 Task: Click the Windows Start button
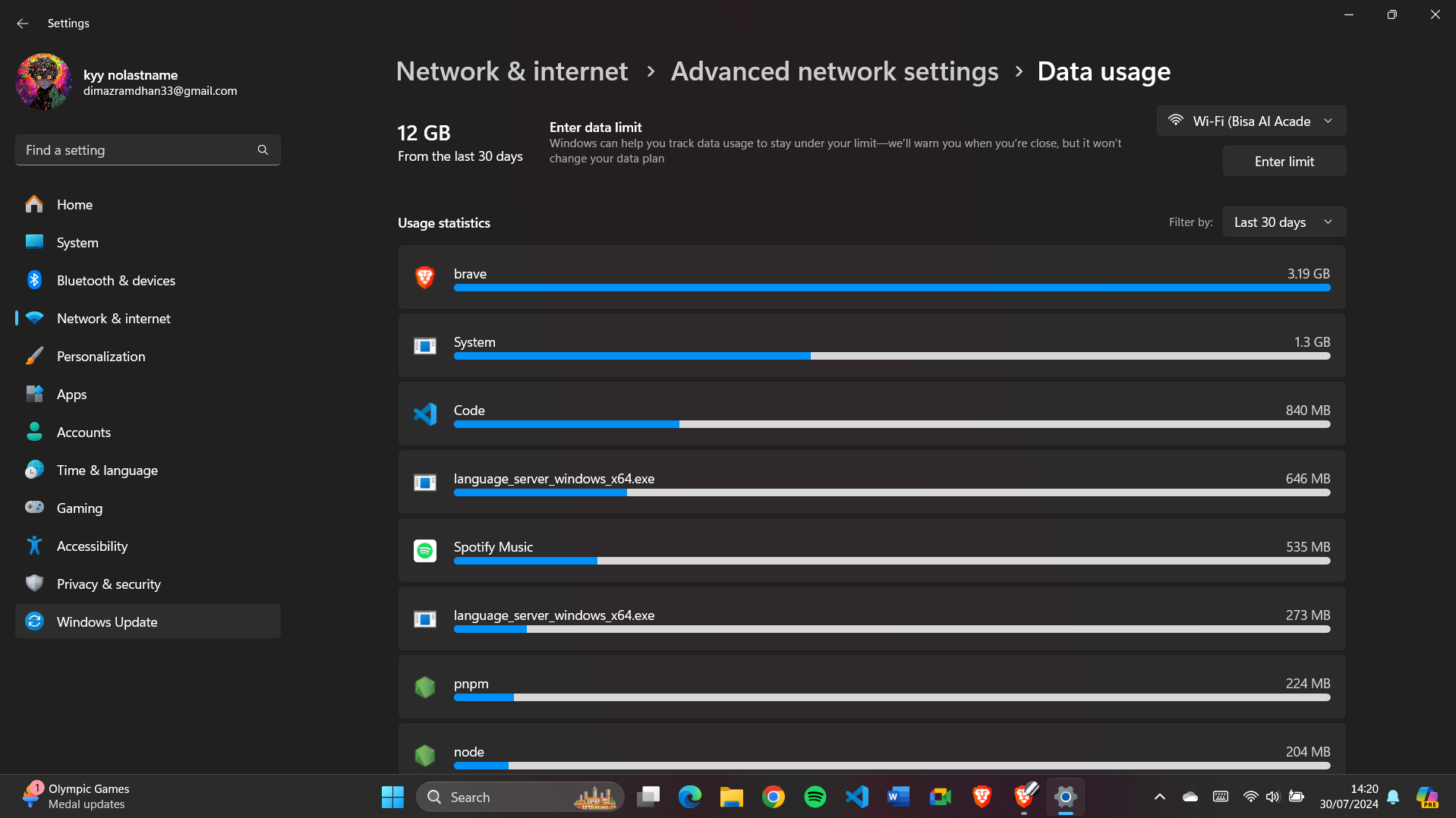click(392, 797)
